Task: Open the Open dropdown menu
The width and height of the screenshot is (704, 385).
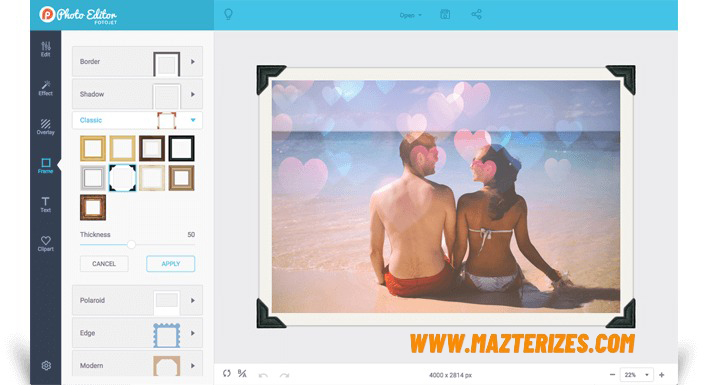Action: point(410,15)
